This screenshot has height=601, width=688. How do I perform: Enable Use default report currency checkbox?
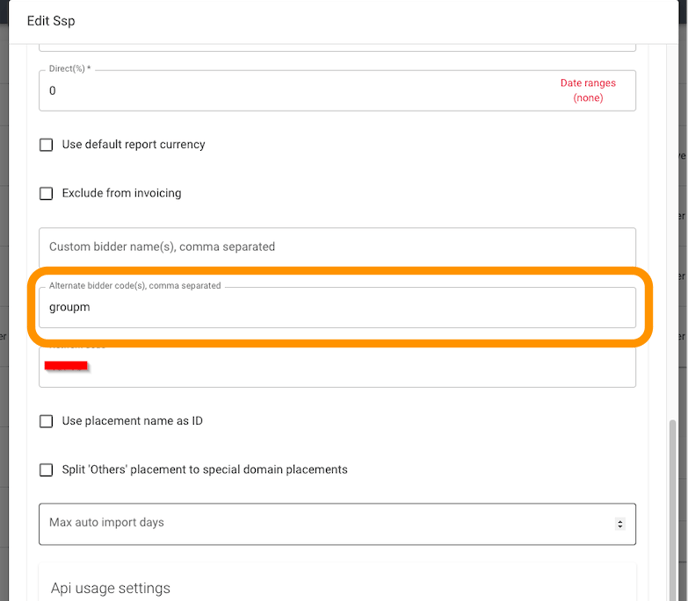(46, 145)
